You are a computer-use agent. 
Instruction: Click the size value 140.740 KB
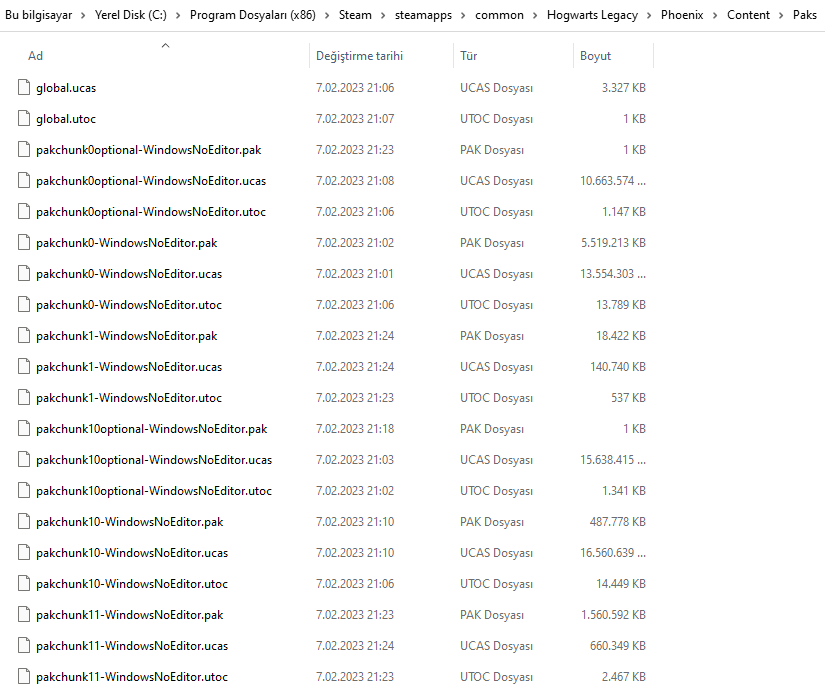tap(618, 367)
